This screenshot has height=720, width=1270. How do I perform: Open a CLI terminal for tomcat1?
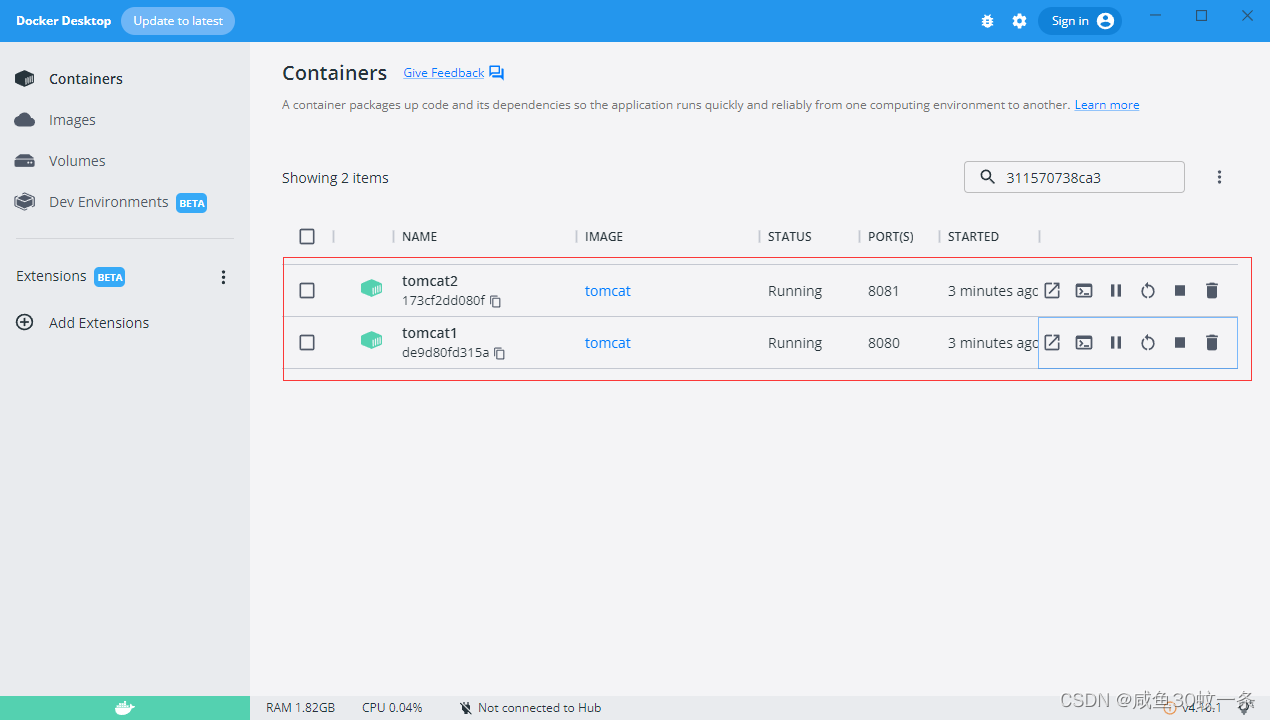pos(1084,342)
